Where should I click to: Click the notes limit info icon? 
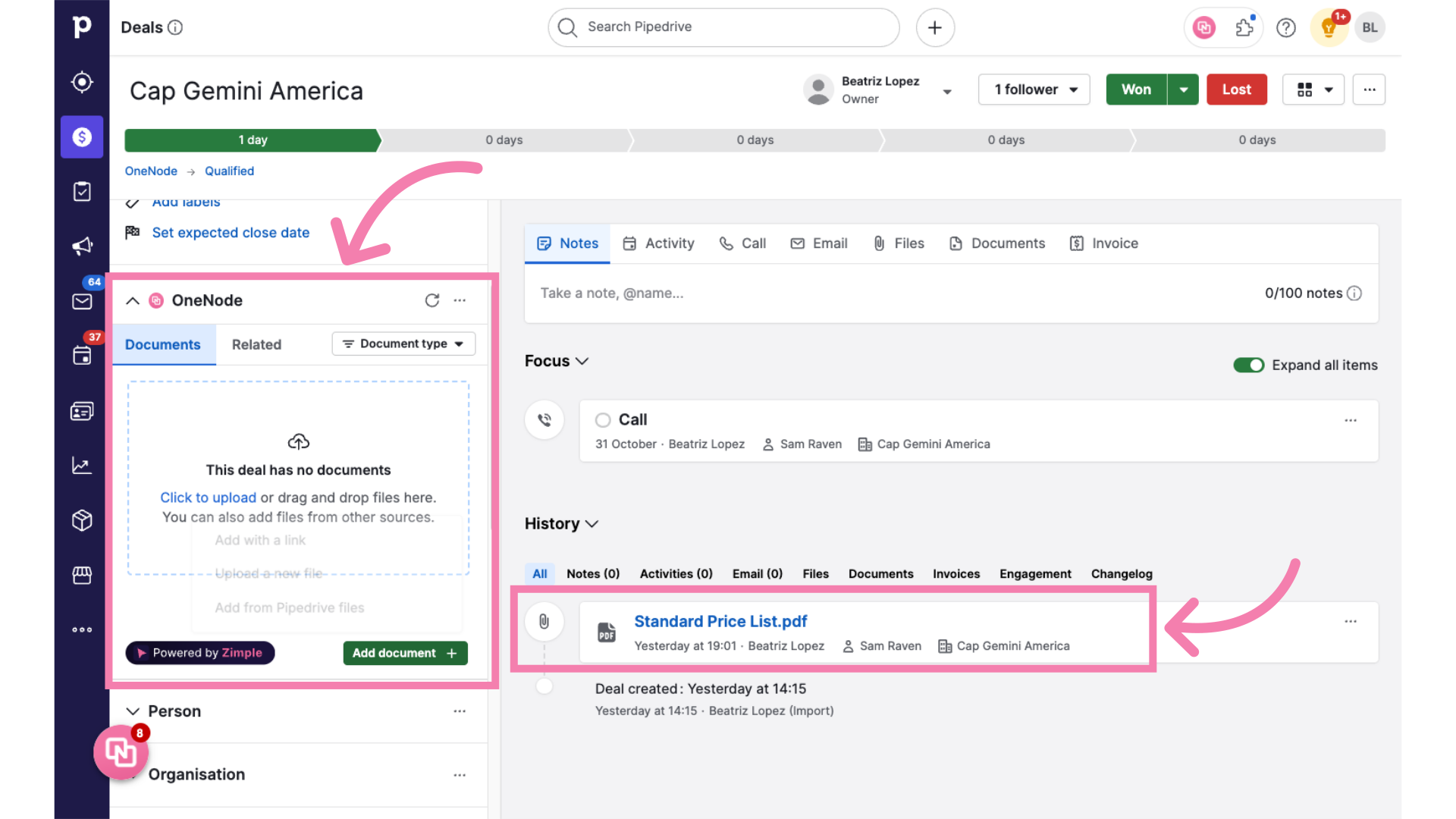1354,293
